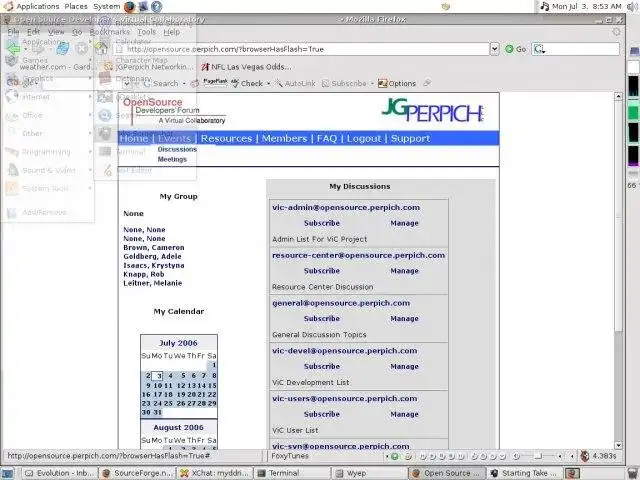This screenshot has height=480, width=640.
Task: Subscribe to general@opensource.perpich.com list
Action: point(322,318)
